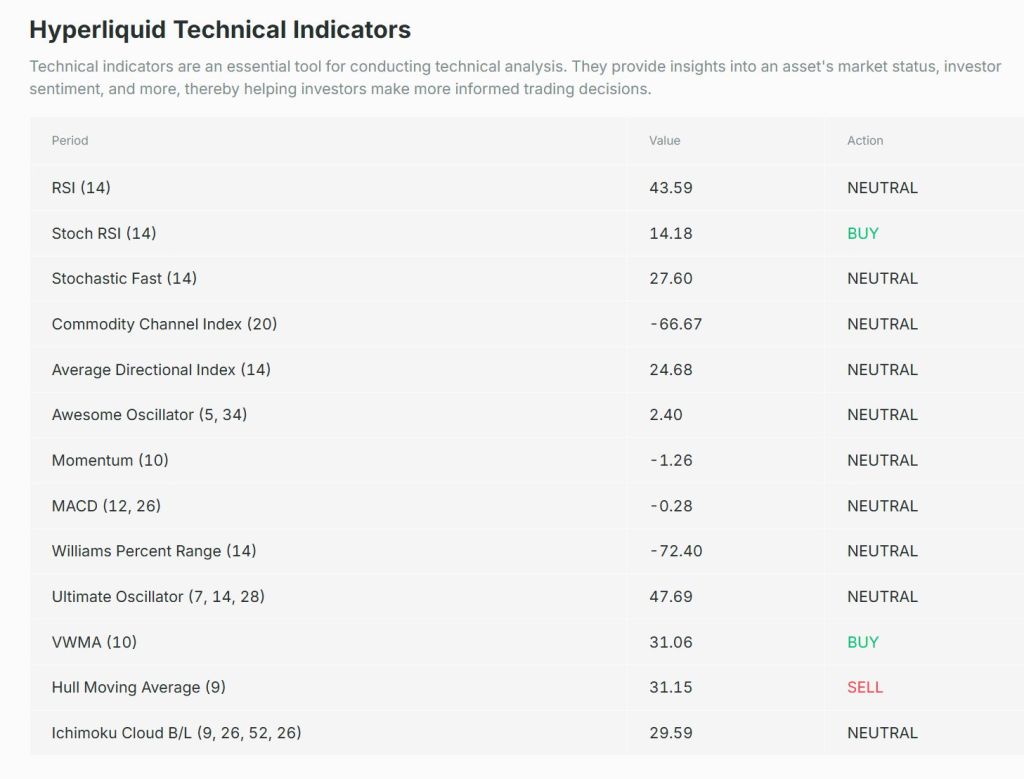This screenshot has width=1024, height=779.
Task: Click Williams Percent Range (14) label
Action: click(154, 551)
